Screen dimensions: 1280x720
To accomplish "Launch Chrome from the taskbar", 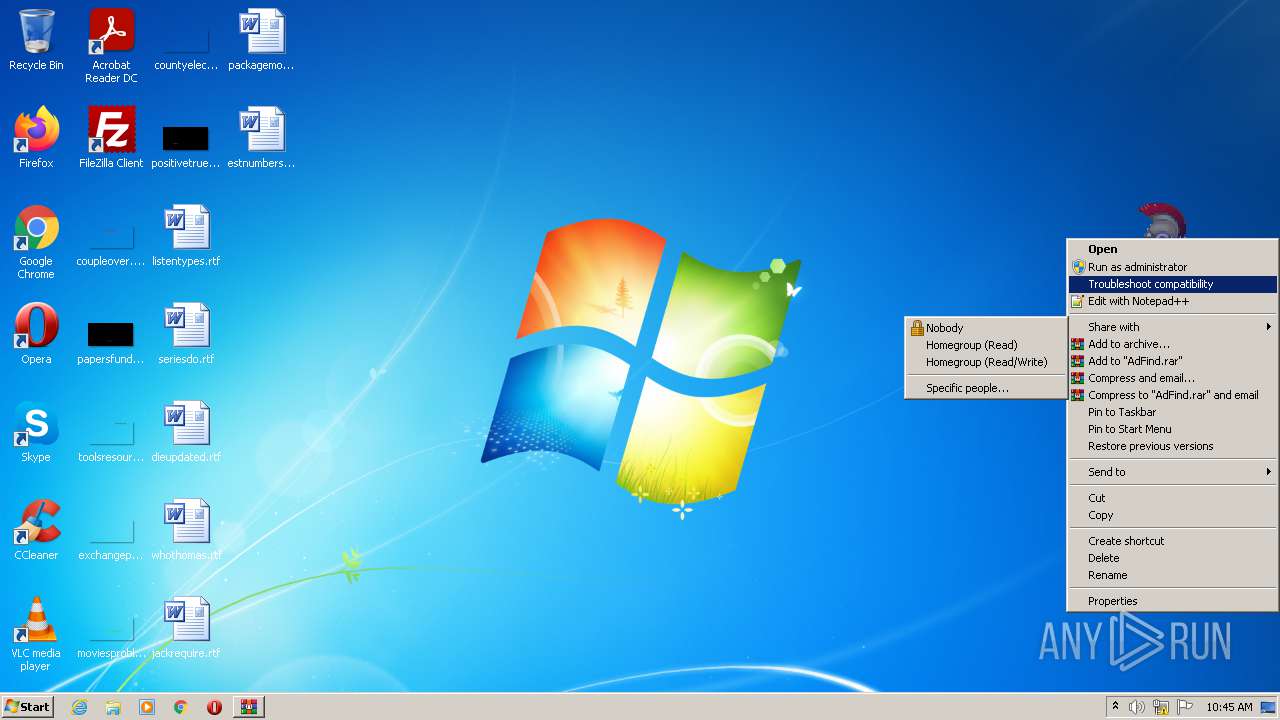I will point(181,707).
